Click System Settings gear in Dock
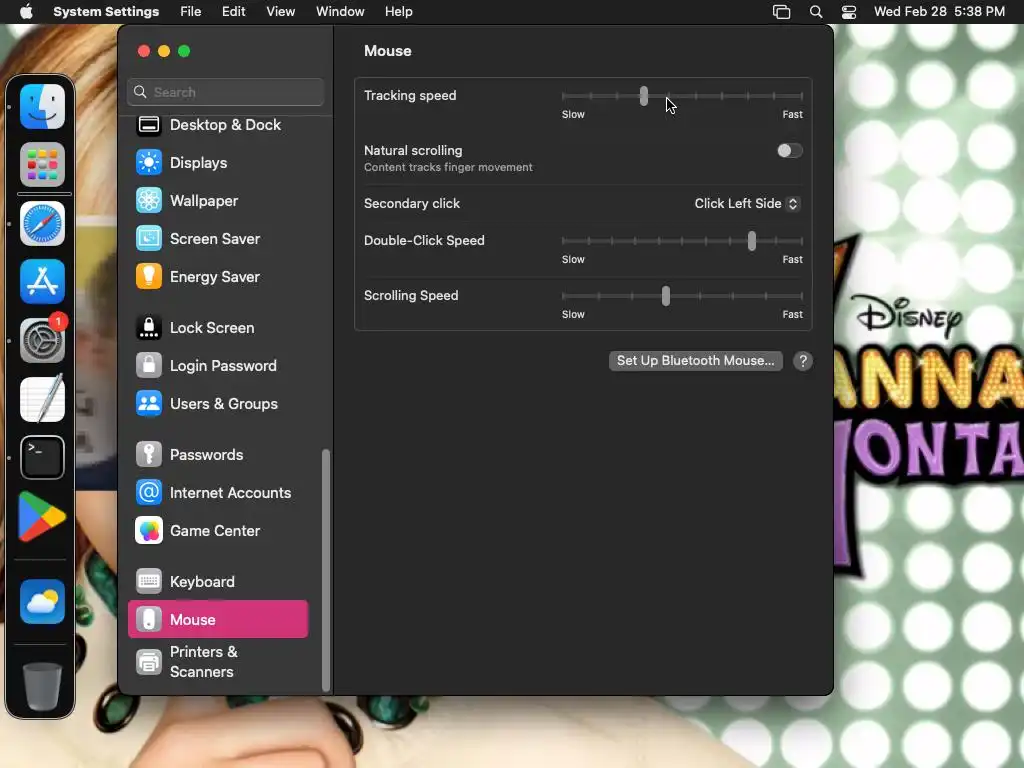This screenshot has height=768, width=1024. pyautogui.click(x=42, y=340)
